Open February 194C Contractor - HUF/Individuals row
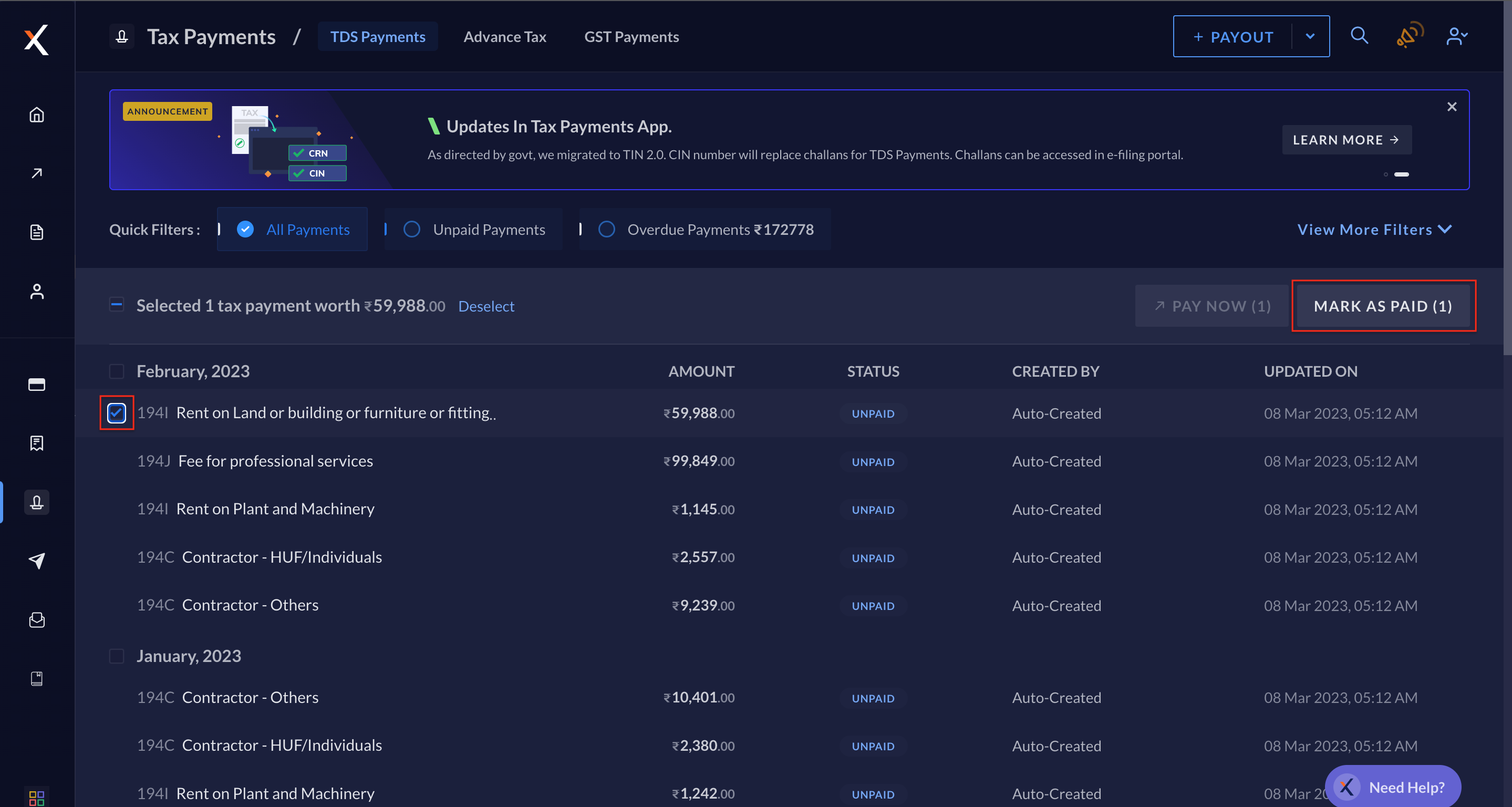The image size is (1512, 807). [x=790, y=557]
